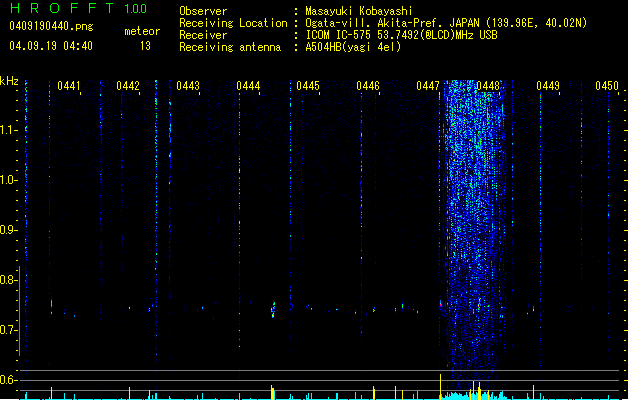Click the 0.6 kHz axis label
The height and width of the screenshot is (400, 629).
8,380
